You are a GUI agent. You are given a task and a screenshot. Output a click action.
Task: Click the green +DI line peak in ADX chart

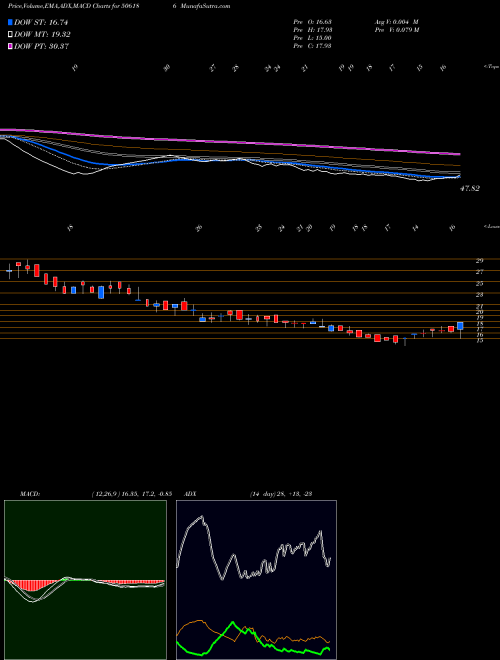coord(233,622)
